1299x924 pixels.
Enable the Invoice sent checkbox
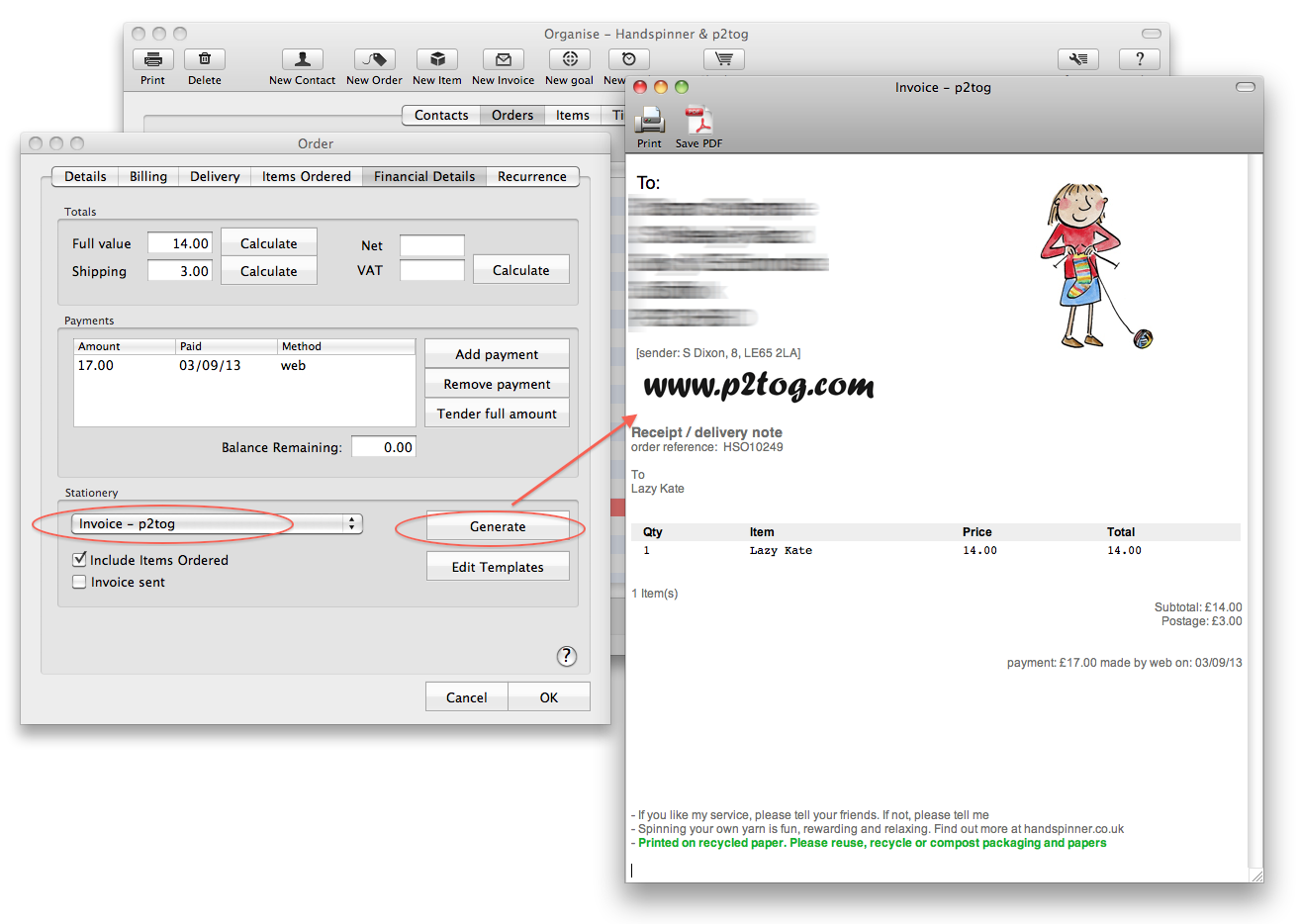(x=79, y=582)
